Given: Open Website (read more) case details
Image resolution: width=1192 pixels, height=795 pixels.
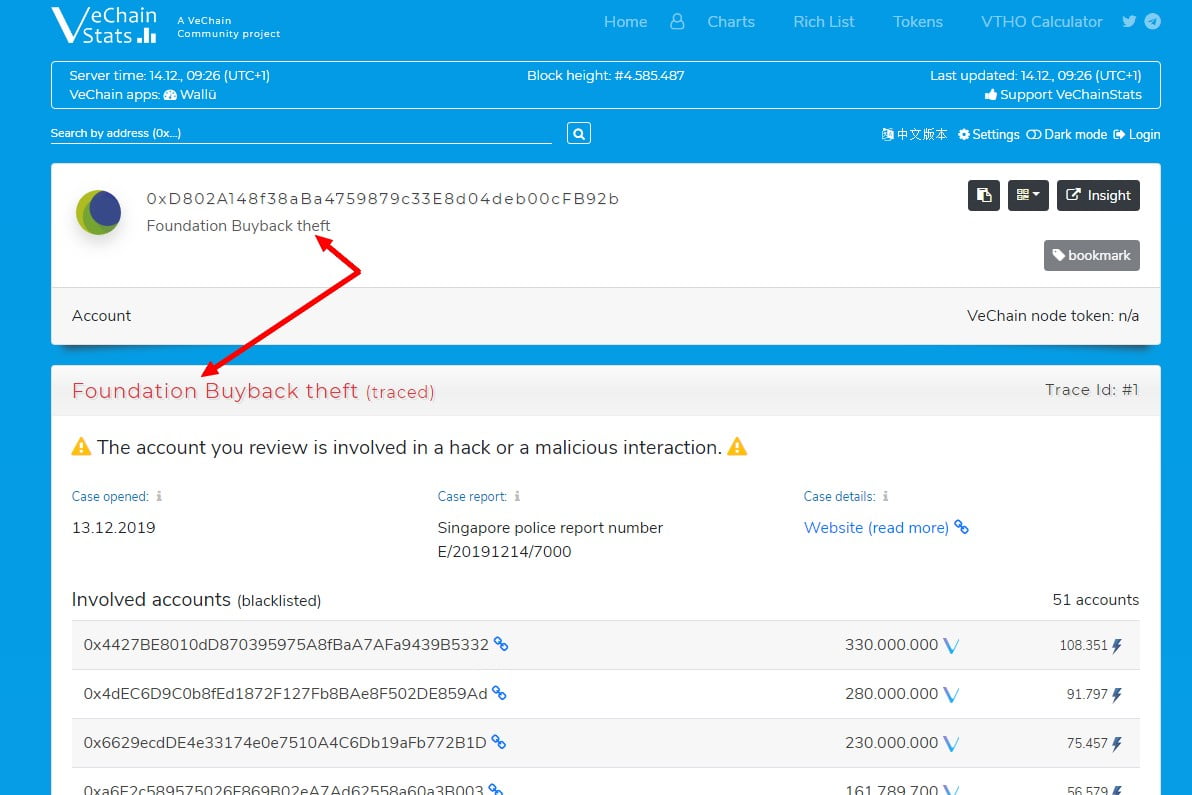Looking at the screenshot, I should 876,527.
